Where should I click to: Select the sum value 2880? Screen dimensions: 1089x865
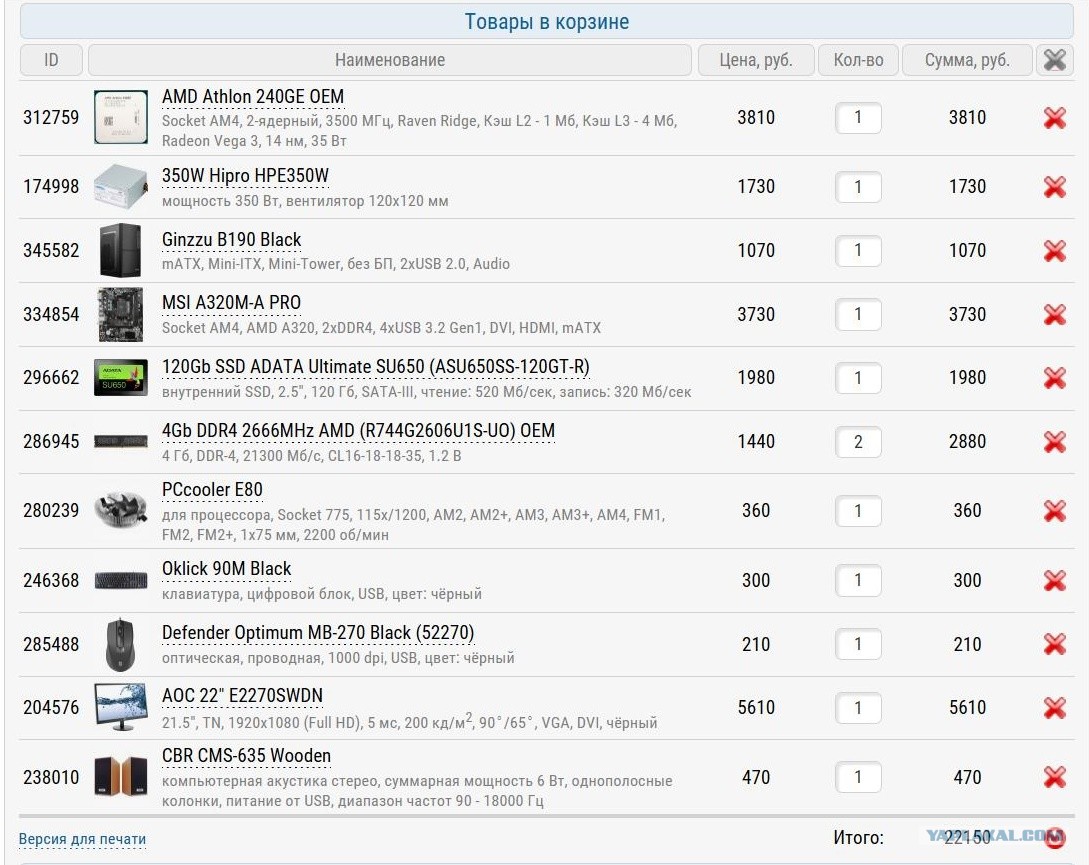tap(967, 441)
